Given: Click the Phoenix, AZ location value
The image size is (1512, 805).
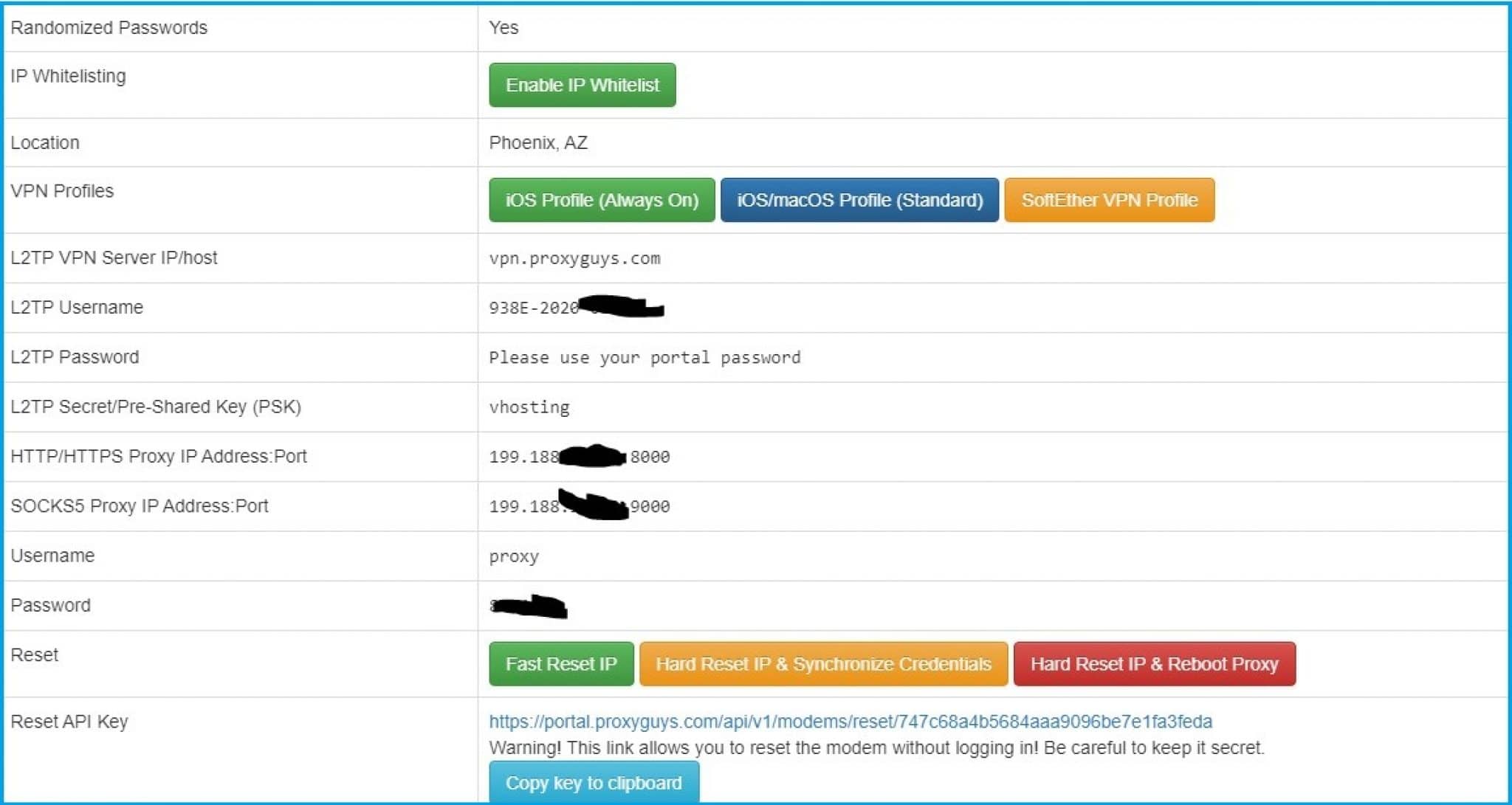Looking at the screenshot, I should [538, 142].
